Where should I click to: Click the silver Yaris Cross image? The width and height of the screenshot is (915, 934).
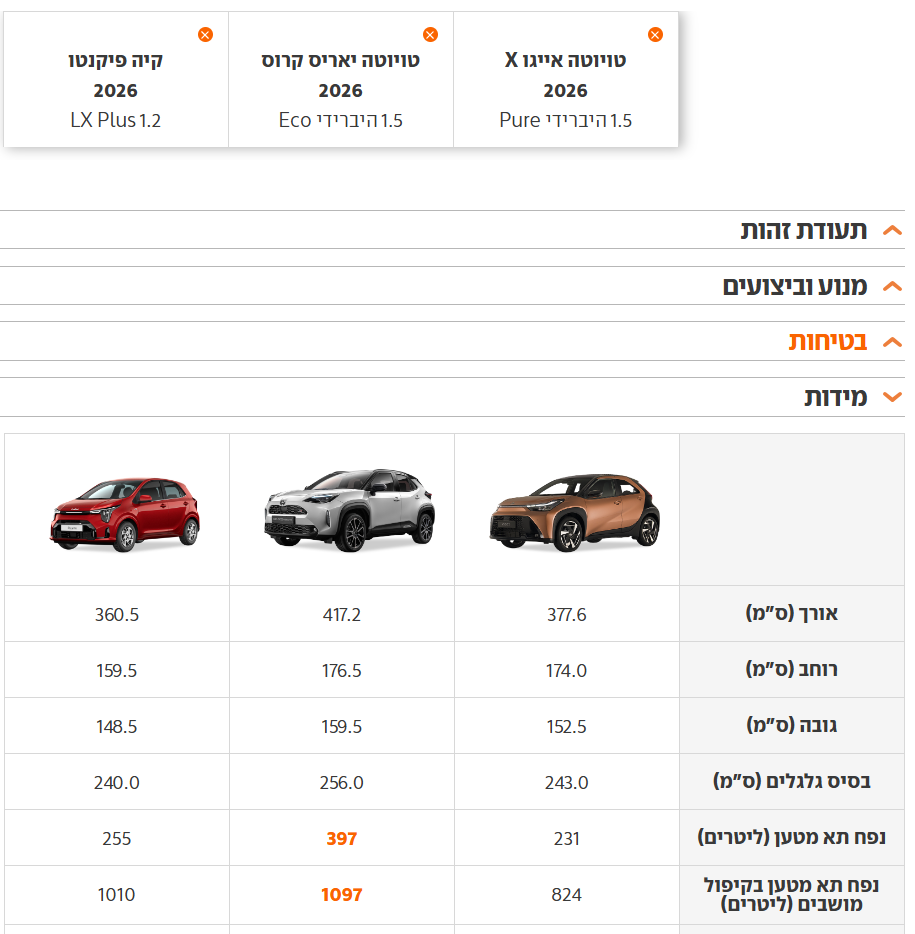[349, 510]
